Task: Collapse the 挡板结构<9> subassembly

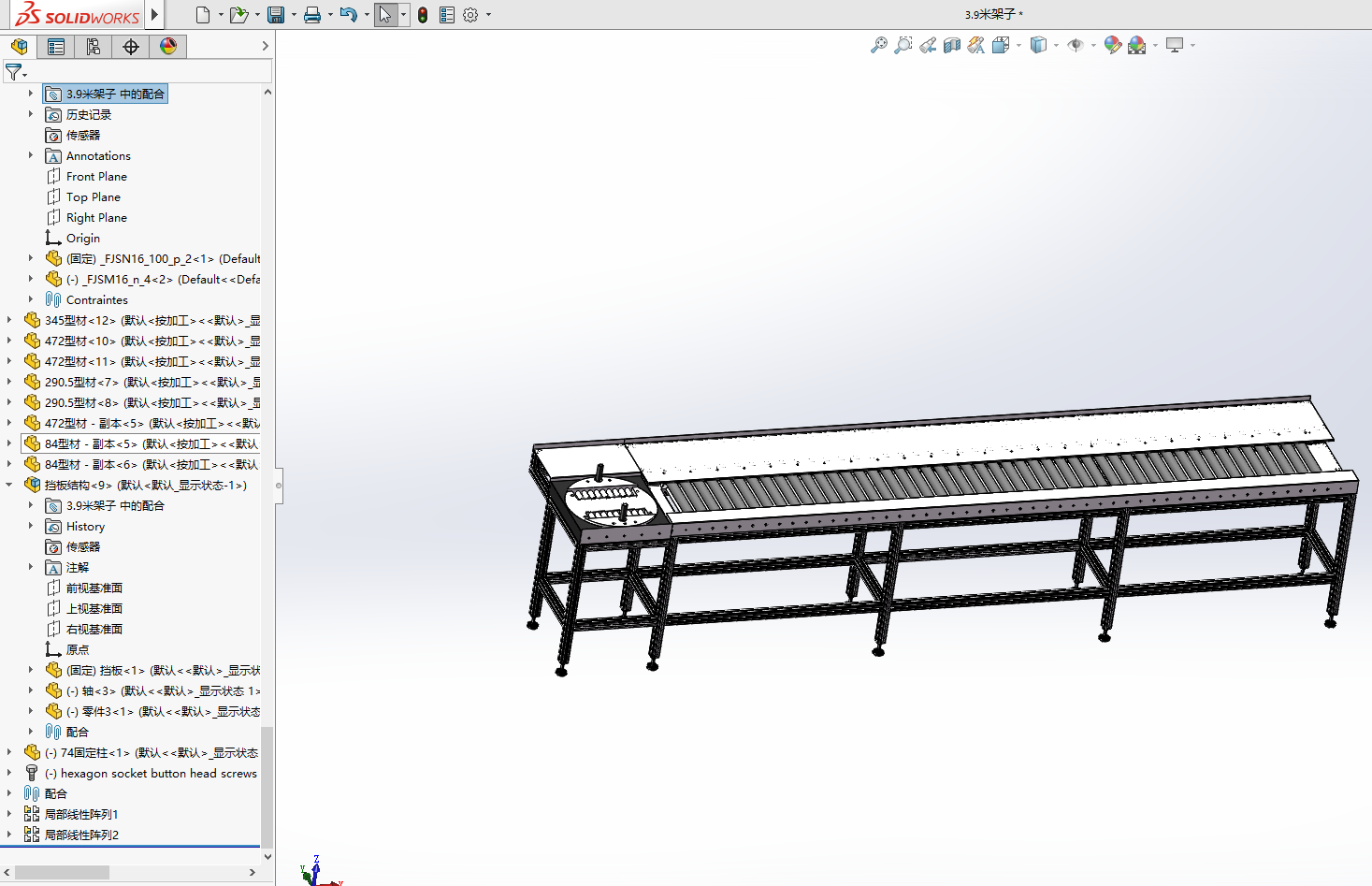Action: click(x=9, y=485)
